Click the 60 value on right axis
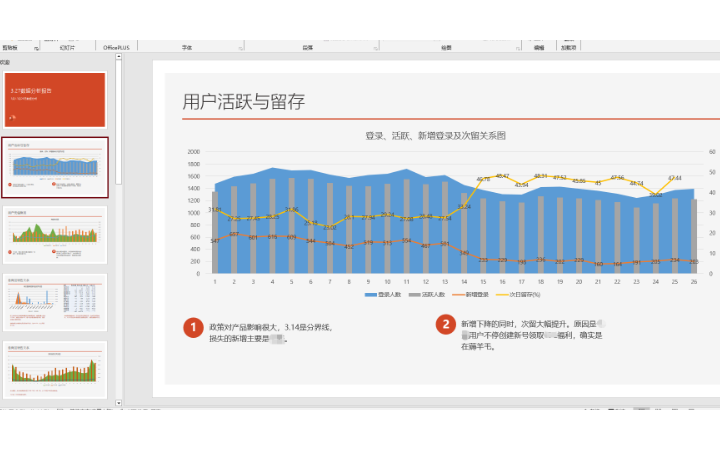 [x=712, y=152]
